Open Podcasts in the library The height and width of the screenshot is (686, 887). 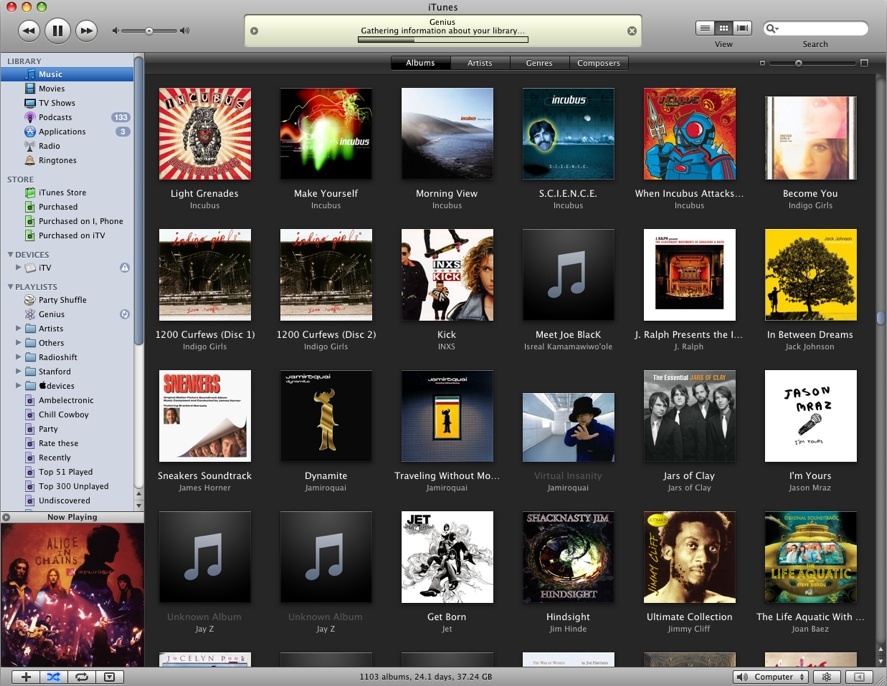click(67, 117)
